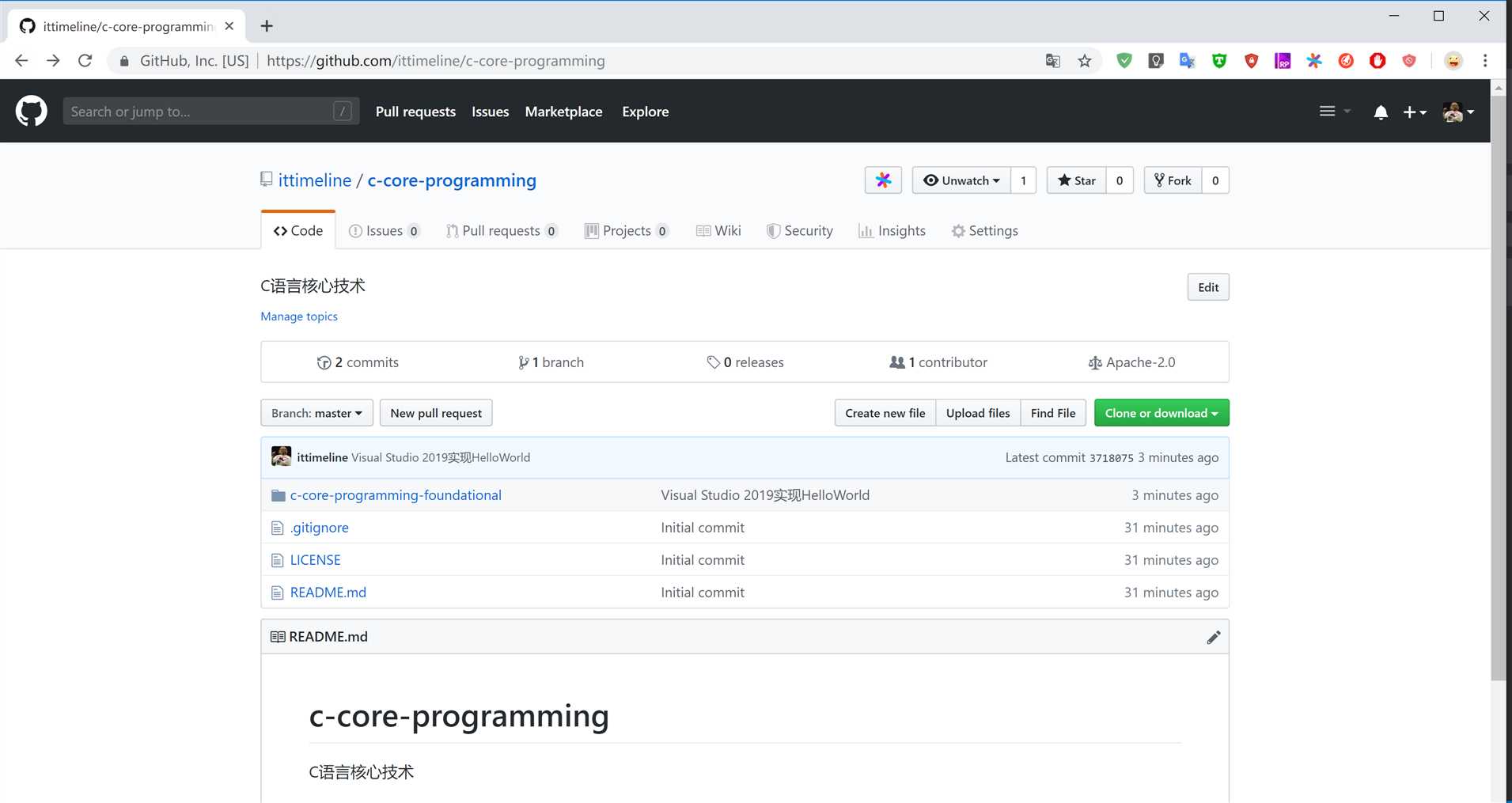Click the translate page icon in address bar

[x=1053, y=61]
